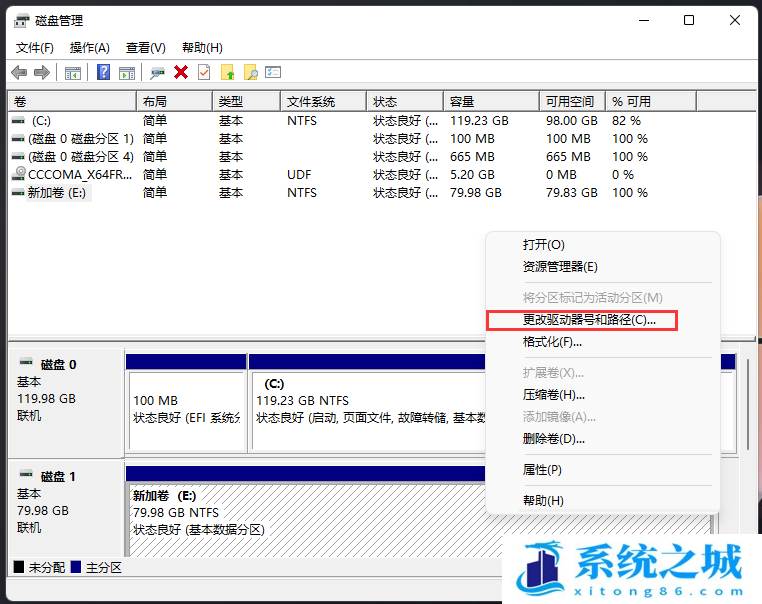Sort by the 卷 column header
Screen dimensions: 762x604
pos(72,102)
